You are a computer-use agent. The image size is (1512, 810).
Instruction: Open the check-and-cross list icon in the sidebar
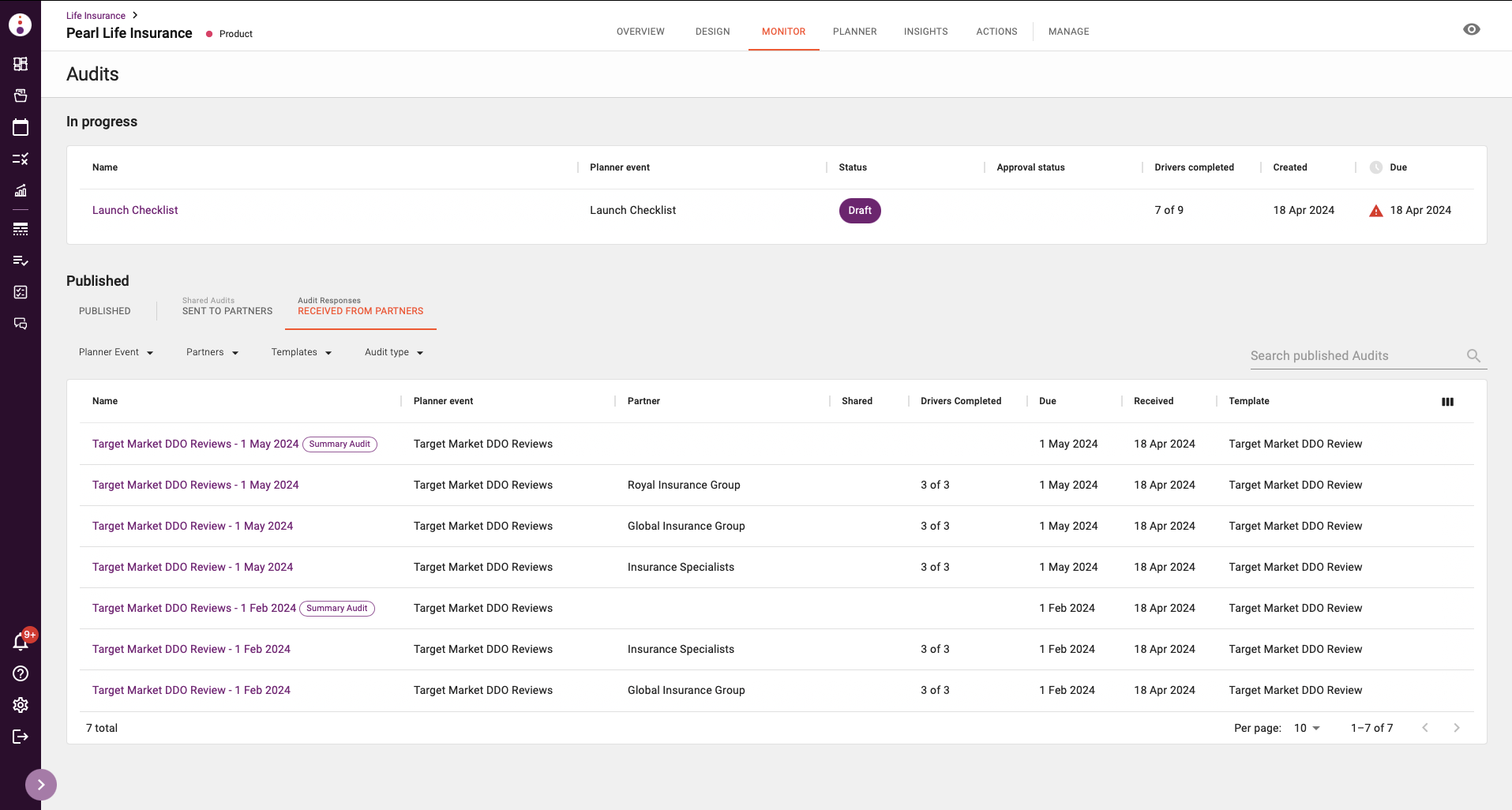click(x=21, y=159)
